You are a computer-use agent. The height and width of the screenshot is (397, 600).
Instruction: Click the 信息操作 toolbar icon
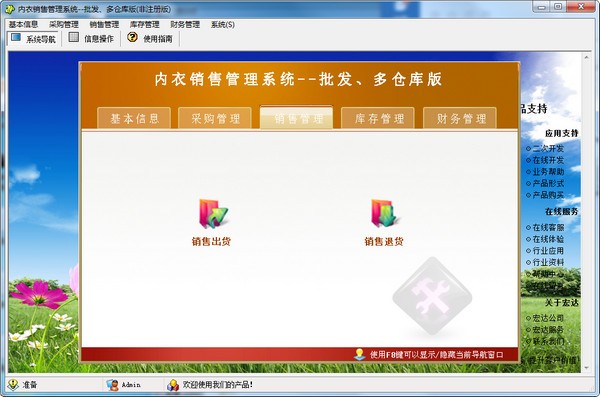coord(73,38)
